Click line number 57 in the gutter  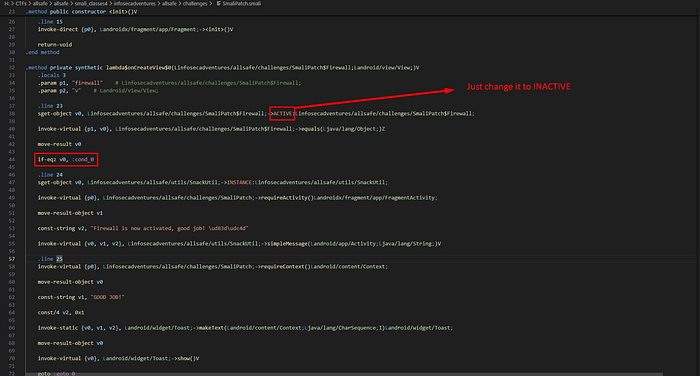point(12,259)
